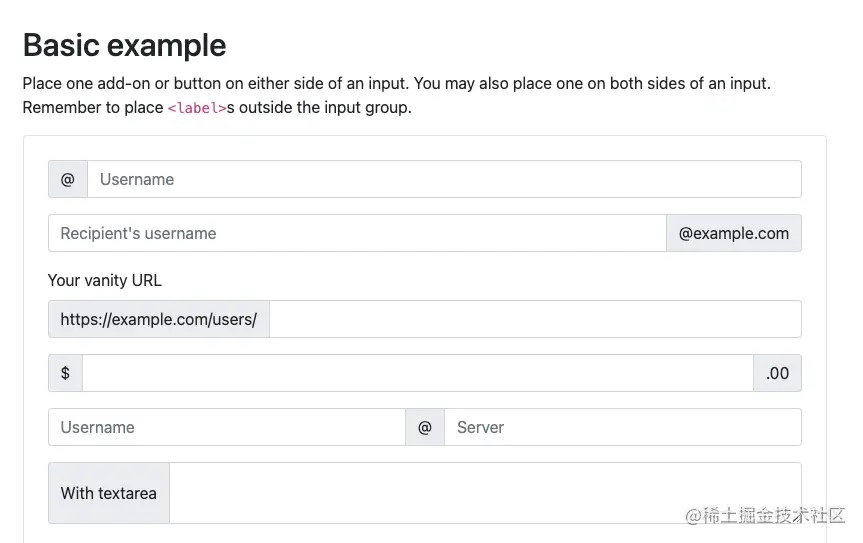Click the @example.com suffix add-on
The height and width of the screenshot is (543, 863).
733,234
